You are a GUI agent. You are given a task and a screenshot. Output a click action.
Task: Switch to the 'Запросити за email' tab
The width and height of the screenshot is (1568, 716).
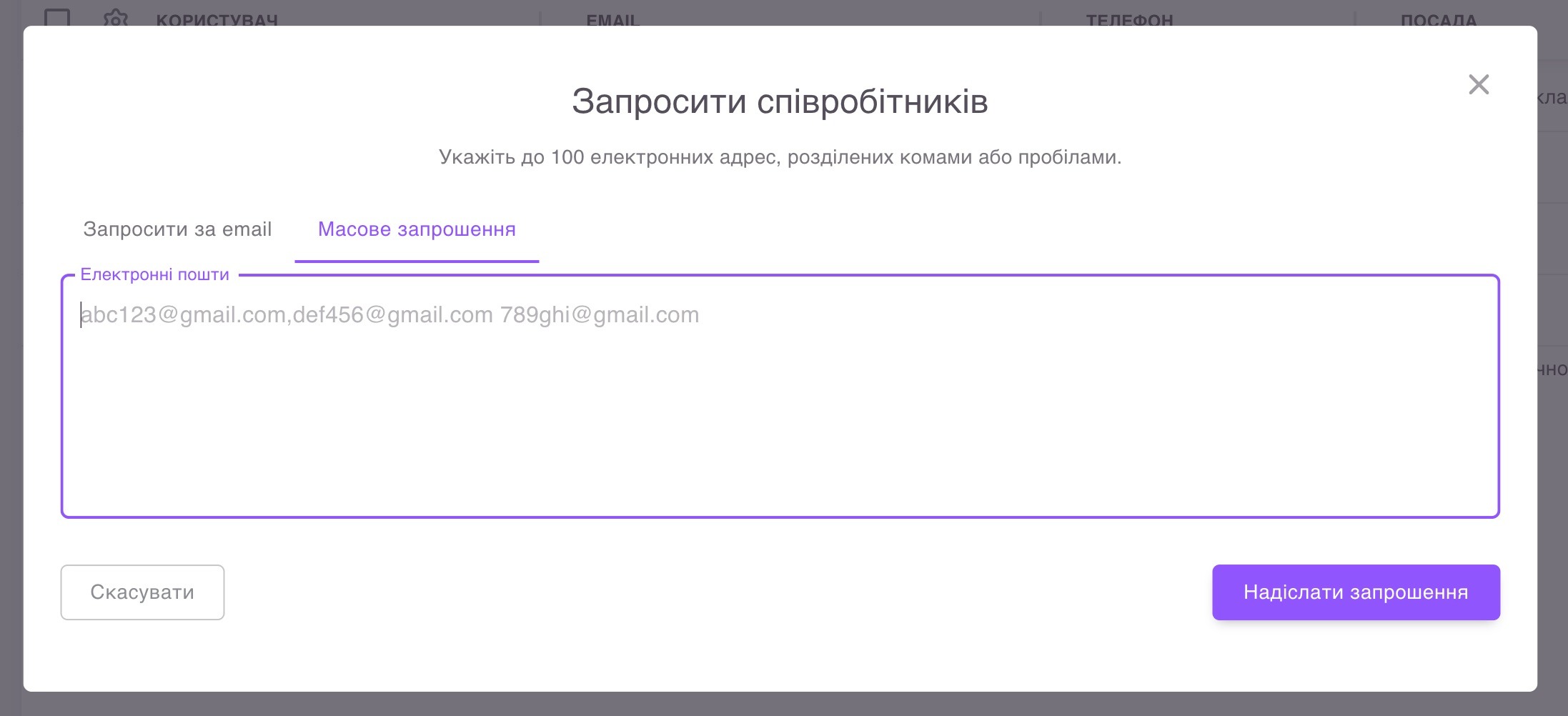click(x=177, y=229)
